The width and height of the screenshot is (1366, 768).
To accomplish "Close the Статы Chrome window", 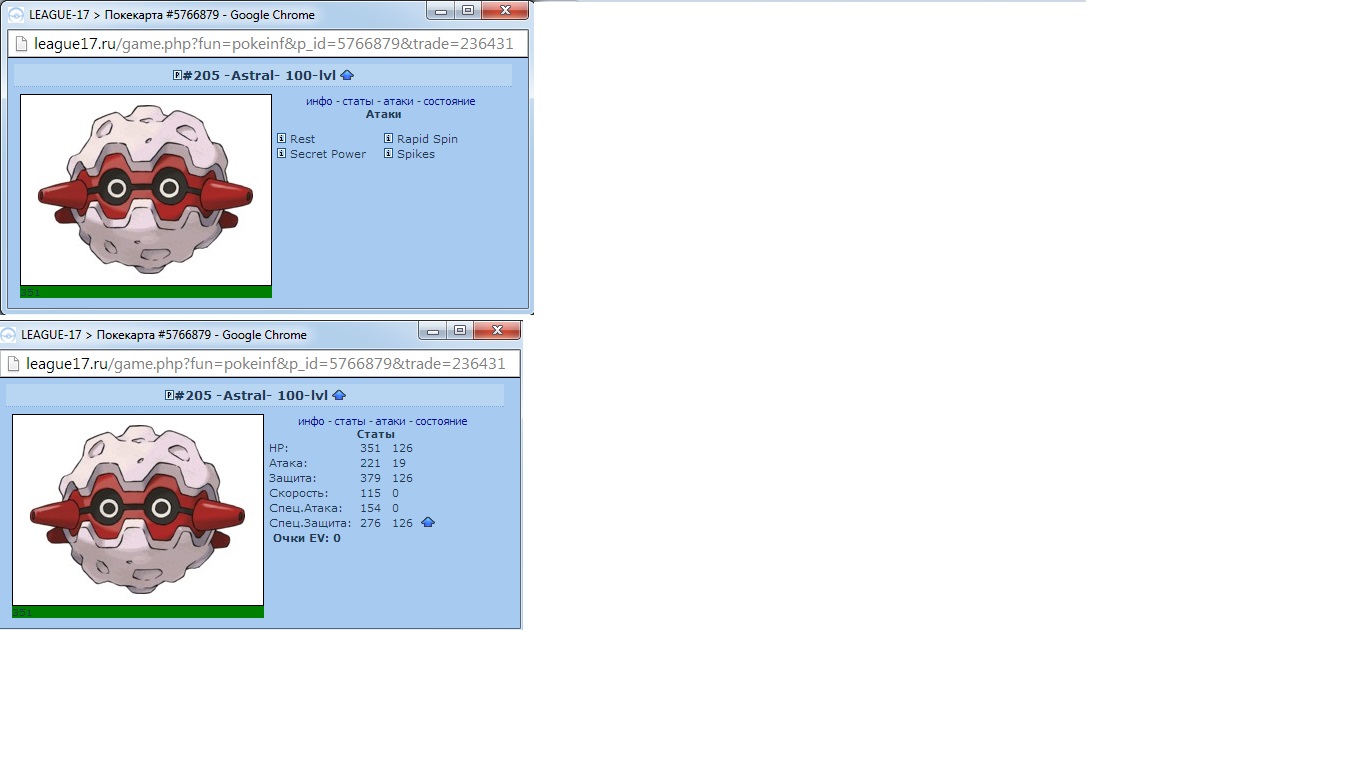I will 497,330.
